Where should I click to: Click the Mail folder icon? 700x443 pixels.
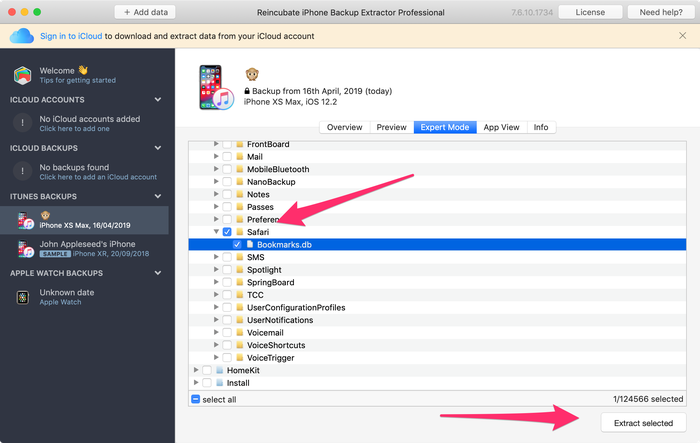[x=240, y=157]
